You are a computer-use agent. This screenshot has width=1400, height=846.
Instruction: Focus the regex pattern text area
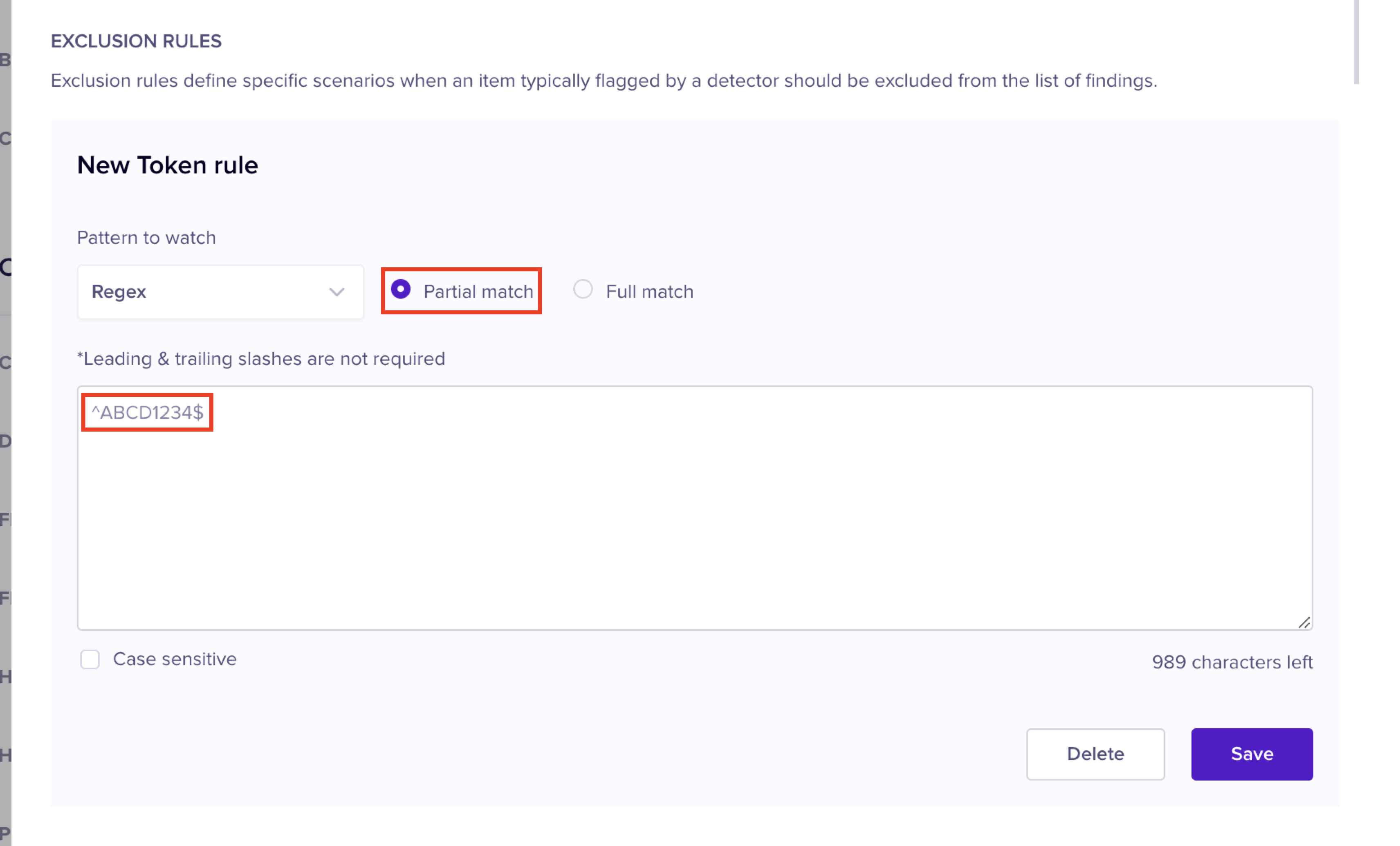(694, 523)
